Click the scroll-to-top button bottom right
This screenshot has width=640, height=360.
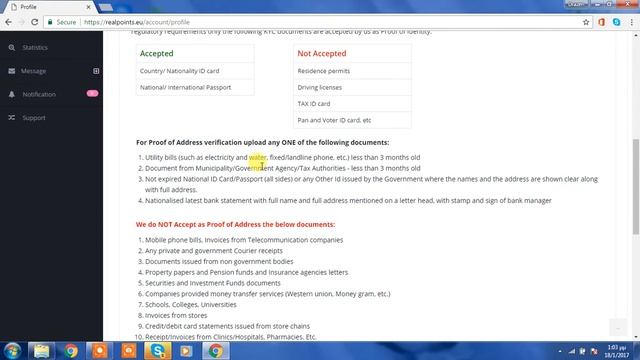coord(618,328)
